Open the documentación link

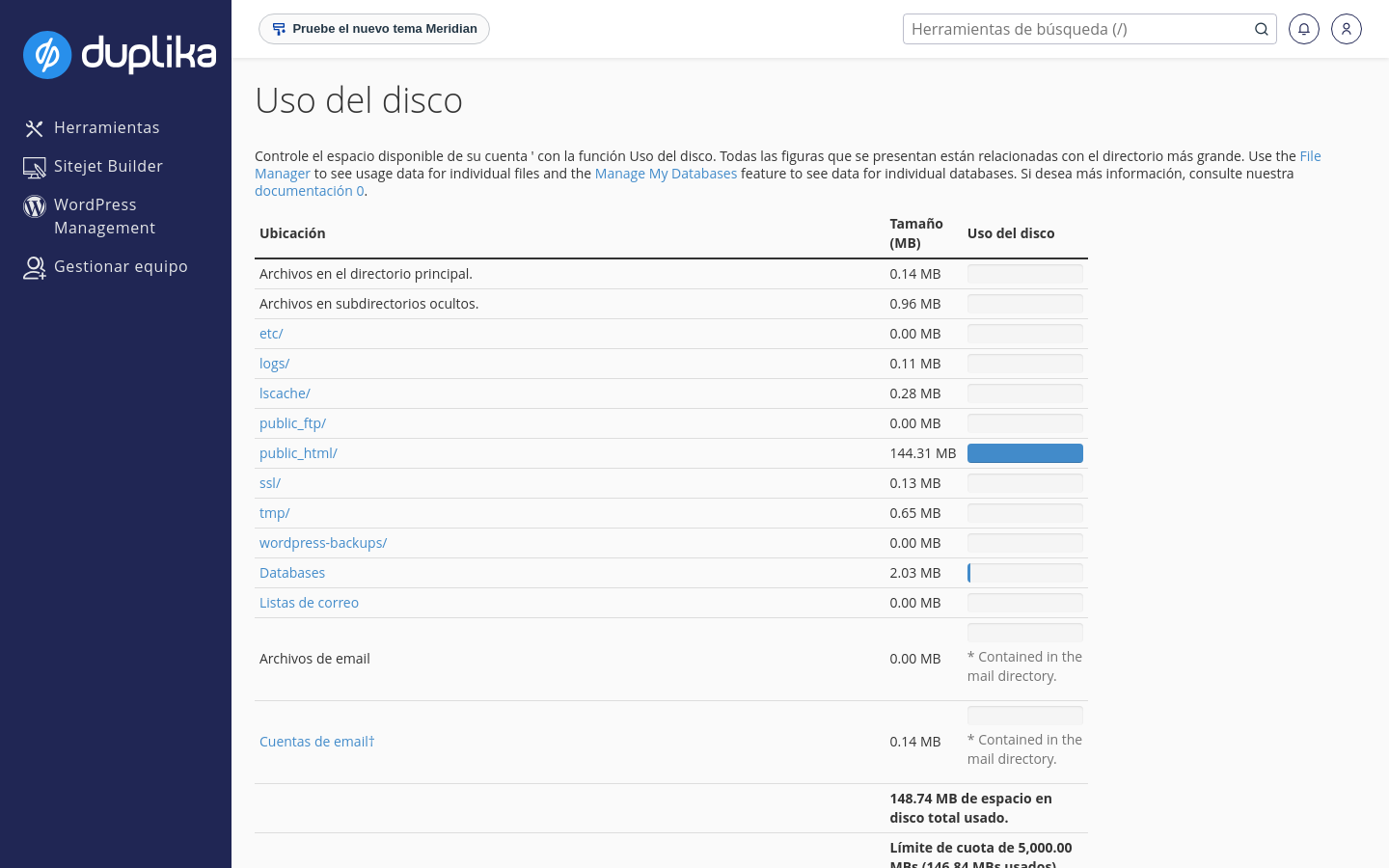[310, 191]
